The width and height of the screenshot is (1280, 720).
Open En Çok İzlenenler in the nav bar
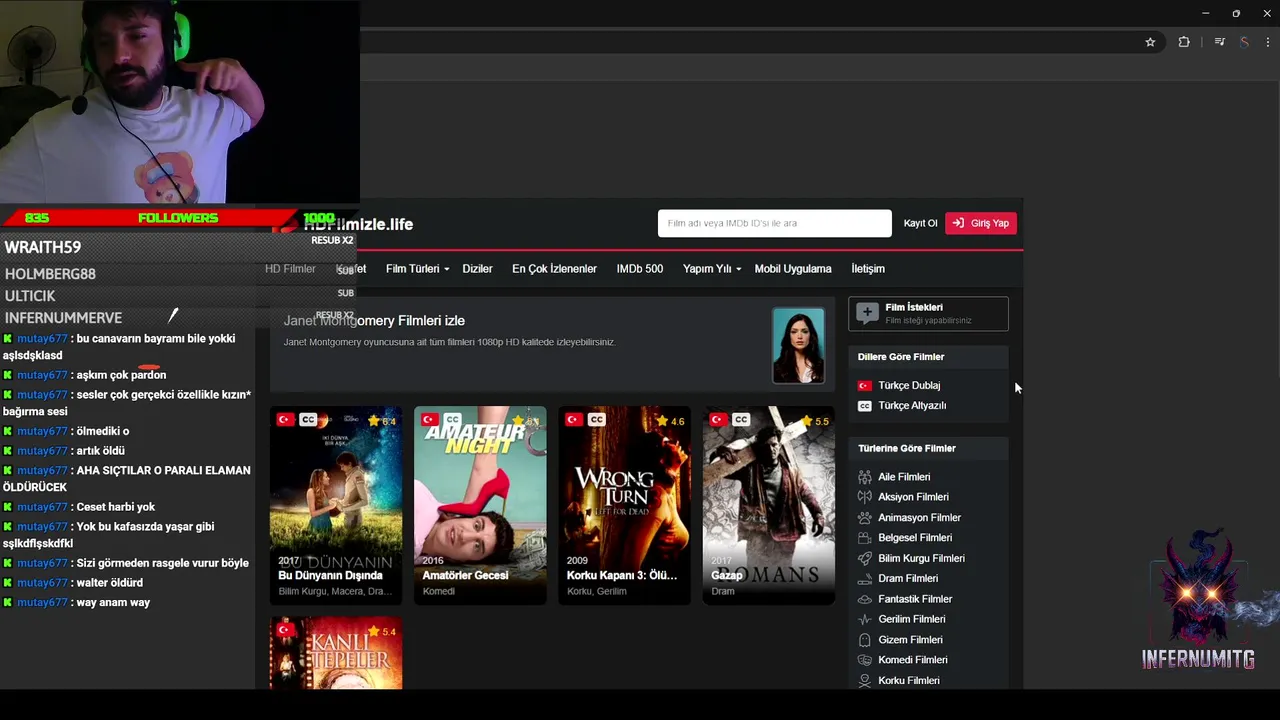tap(554, 269)
